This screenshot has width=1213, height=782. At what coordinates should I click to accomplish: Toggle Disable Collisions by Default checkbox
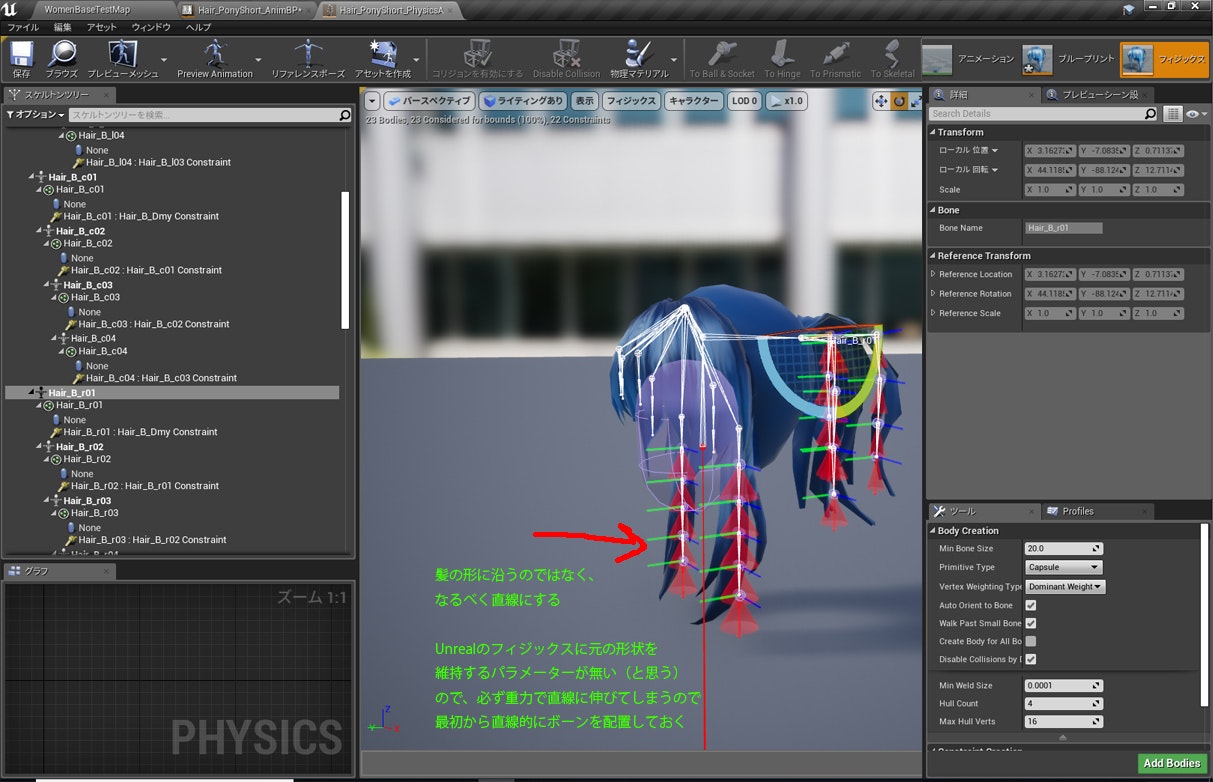click(x=1031, y=659)
